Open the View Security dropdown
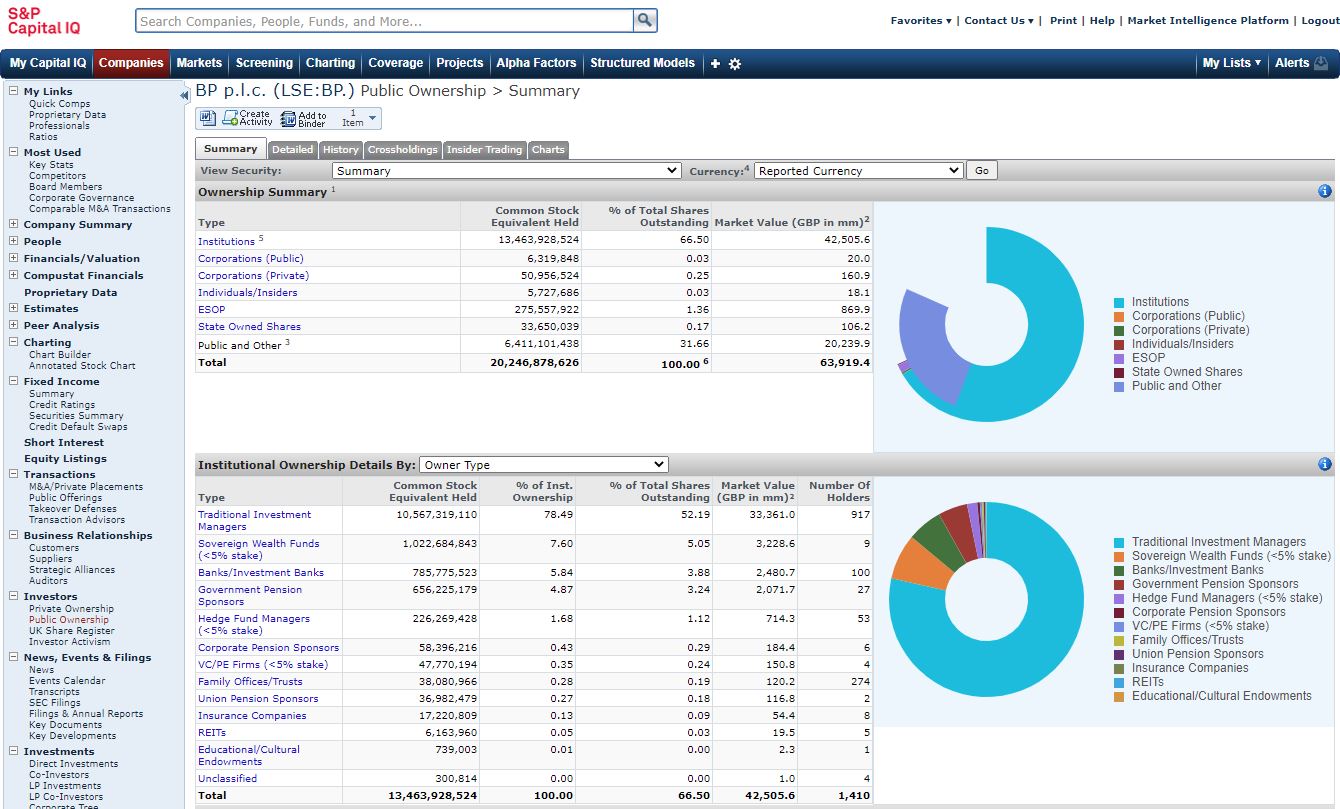Viewport: 1340px width, 809px height. coord(507,171)
